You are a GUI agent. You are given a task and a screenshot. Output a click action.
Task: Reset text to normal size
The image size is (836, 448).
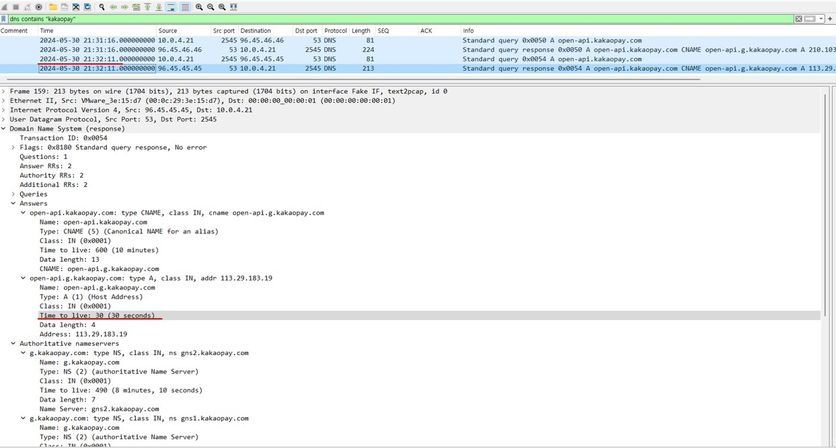[x=222, y=7]
